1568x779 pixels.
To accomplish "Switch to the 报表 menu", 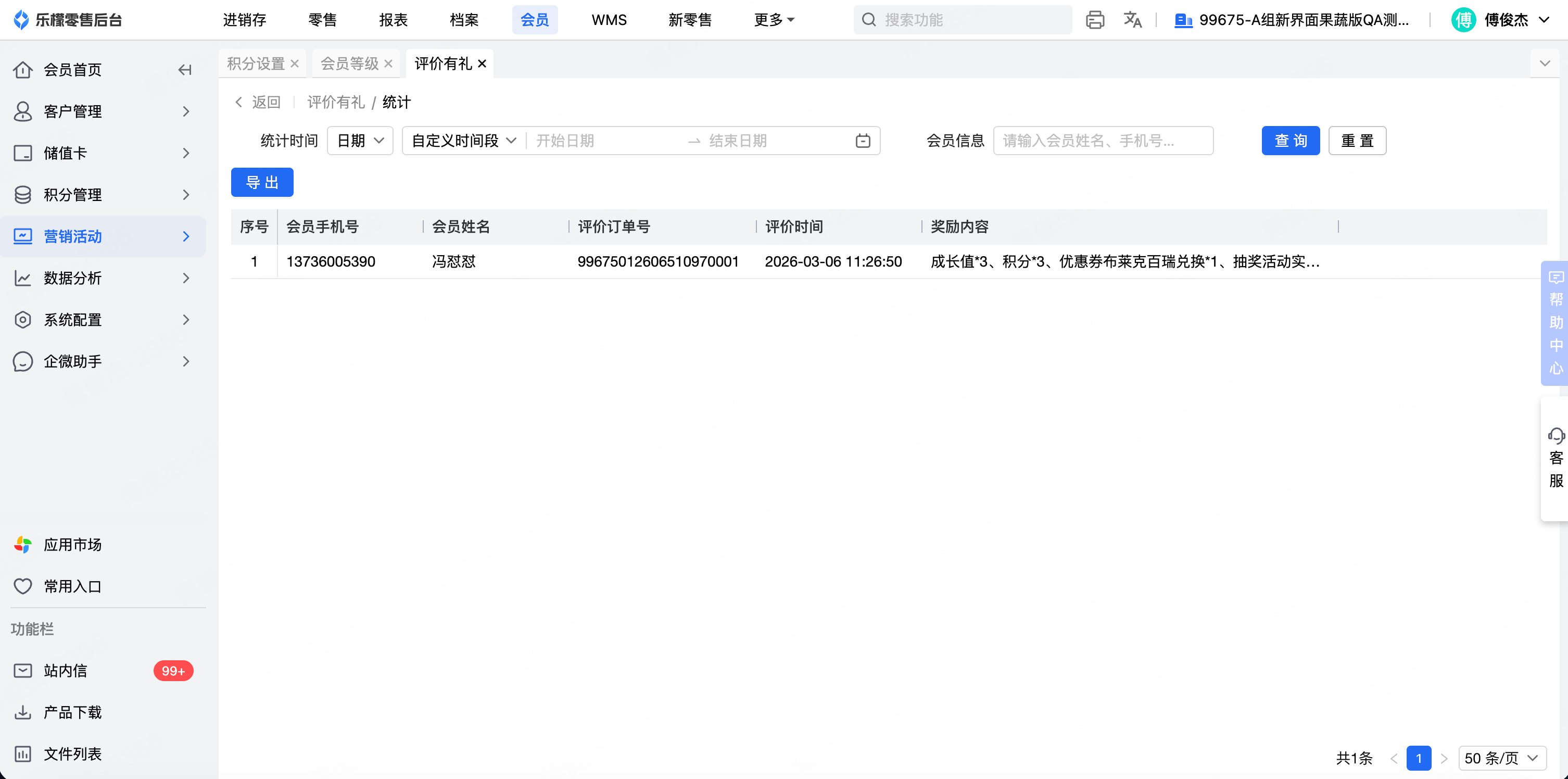I will pos(393,20).
